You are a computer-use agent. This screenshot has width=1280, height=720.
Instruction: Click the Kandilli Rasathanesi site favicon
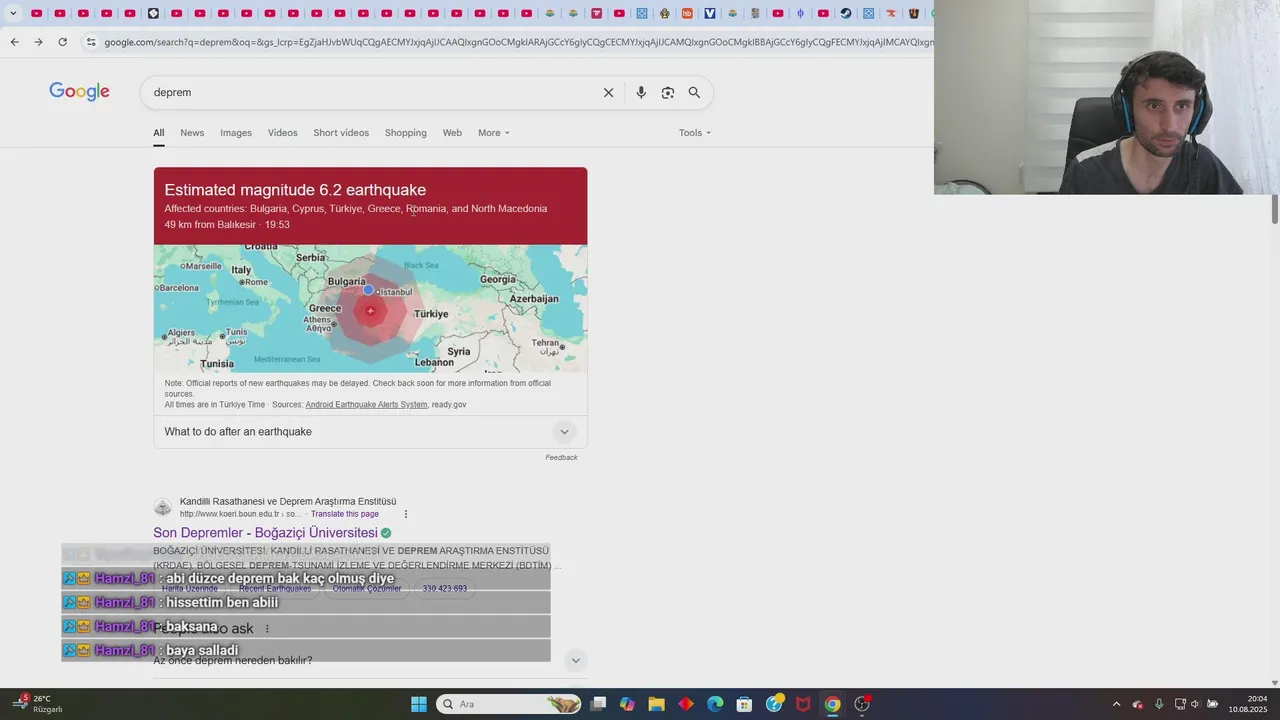coord(163,507)
